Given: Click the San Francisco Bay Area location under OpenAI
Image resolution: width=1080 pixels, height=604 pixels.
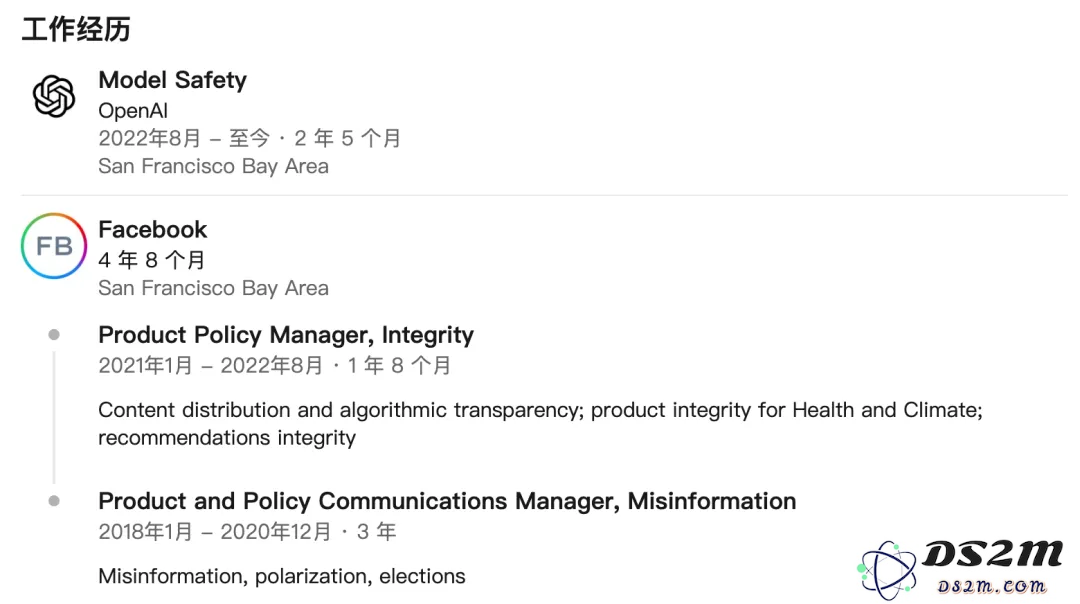Looking at the screenshot, I should pos(214,166).
